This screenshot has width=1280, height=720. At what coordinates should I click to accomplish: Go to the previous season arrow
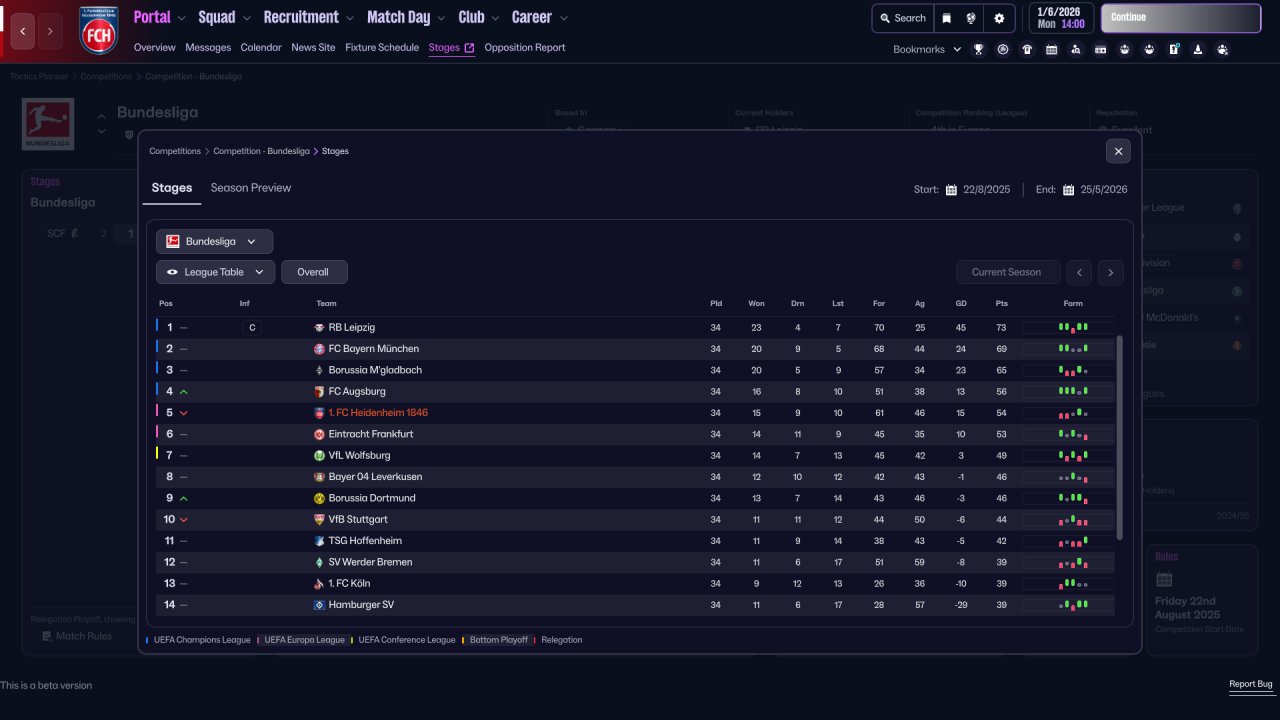pyautogui.click(x=1079, y=272)
